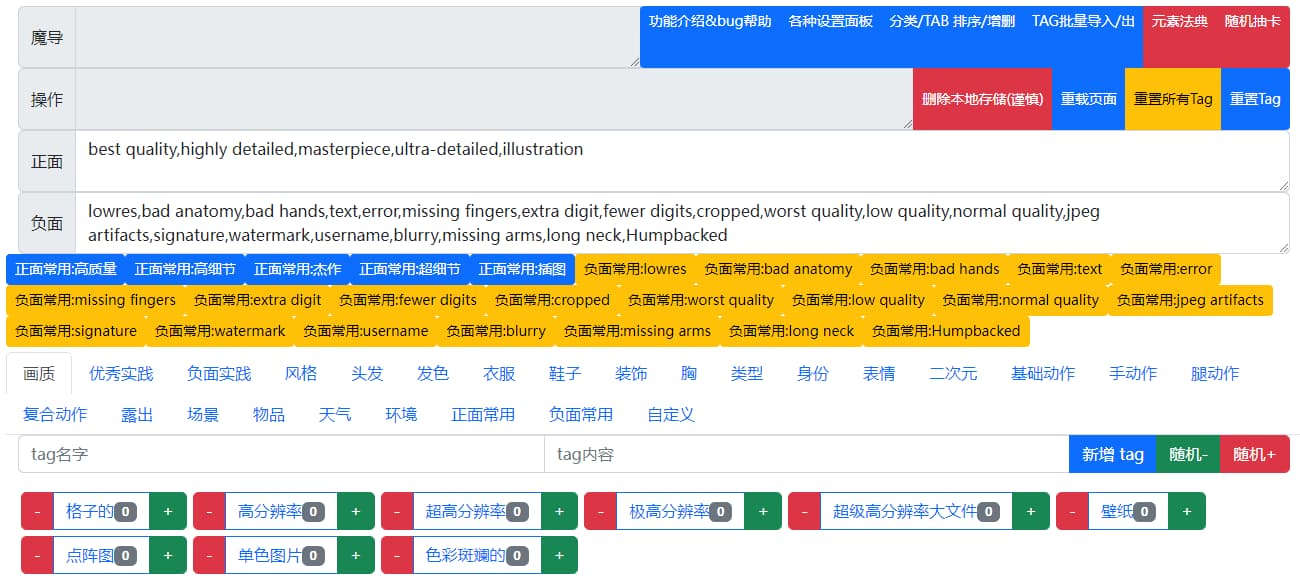Open the 功能介绍&bug帮助 panel
The image size is (1300, 587).
[710, 20]
